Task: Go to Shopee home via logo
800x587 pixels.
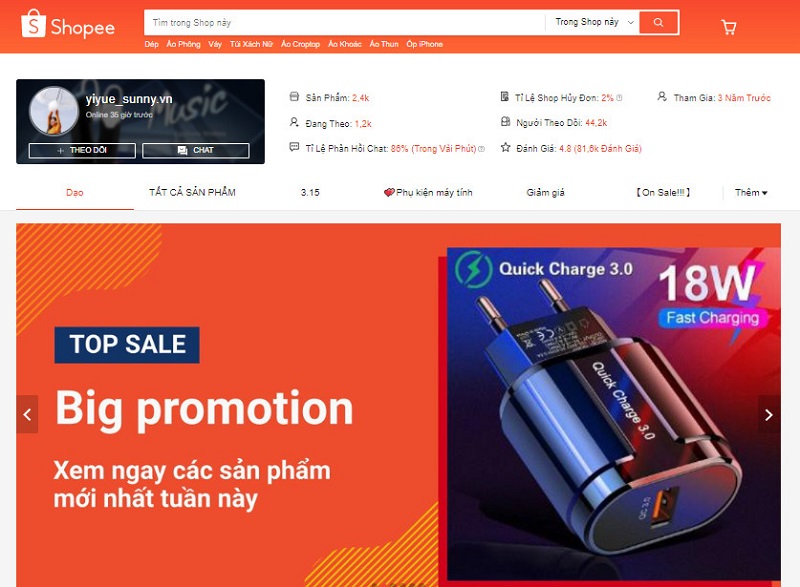Action: point(68,25)
